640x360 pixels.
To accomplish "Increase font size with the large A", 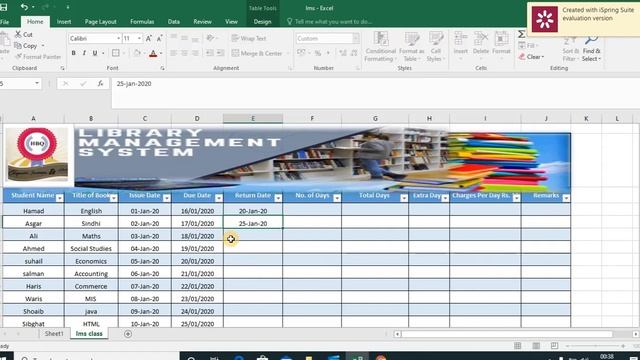I will (149, 38).
